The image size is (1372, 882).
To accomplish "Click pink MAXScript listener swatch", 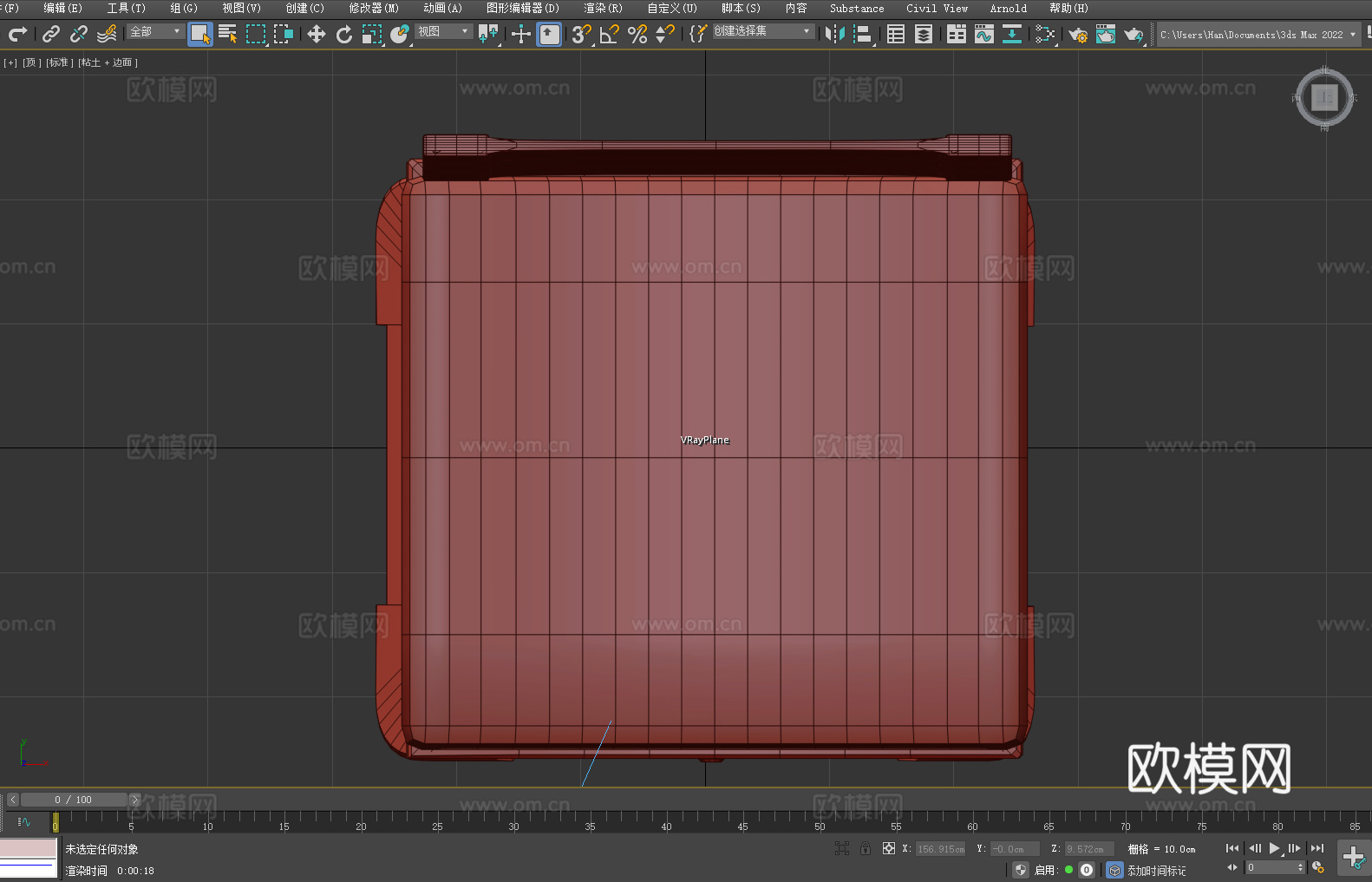I will tap(29, 848).
